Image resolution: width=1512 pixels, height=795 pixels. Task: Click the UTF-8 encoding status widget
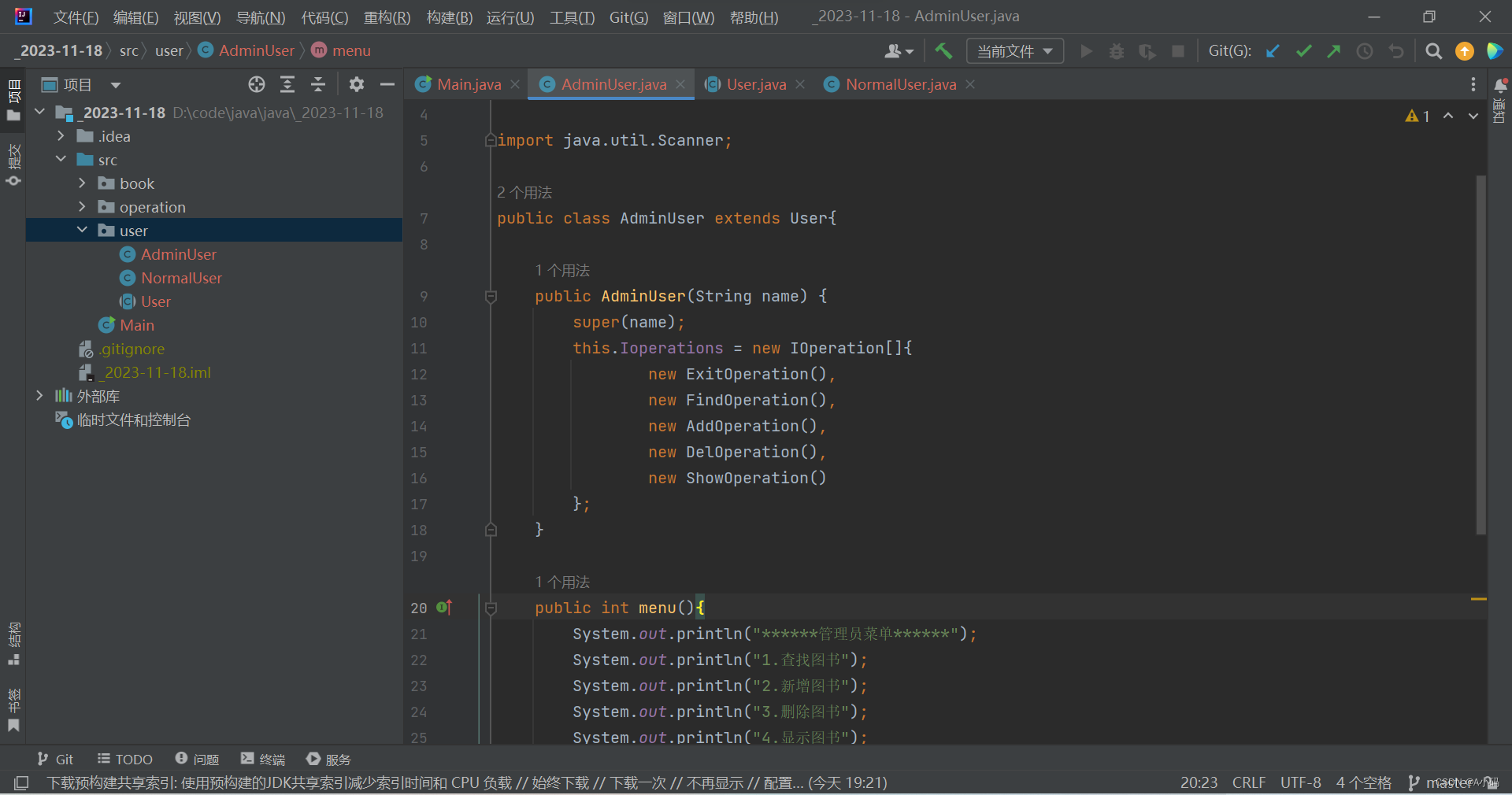point(1300,782)
